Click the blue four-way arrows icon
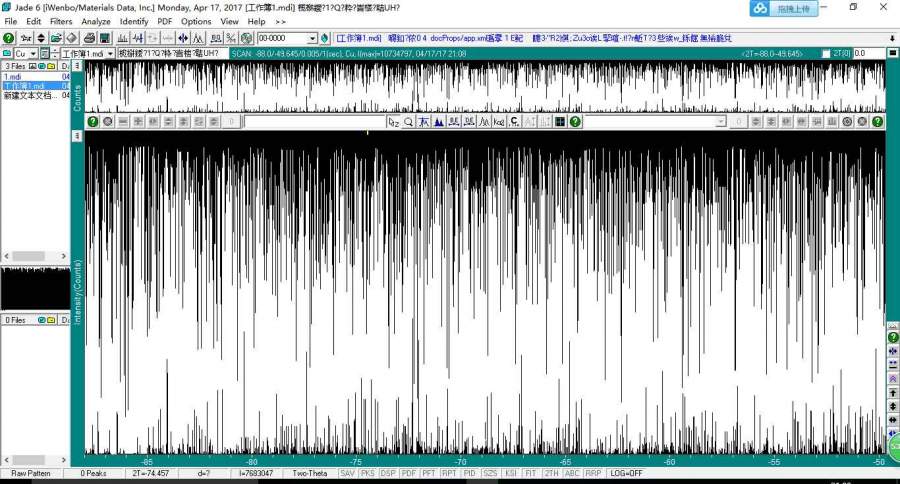900x484 pixels. [x=183, y=38]
